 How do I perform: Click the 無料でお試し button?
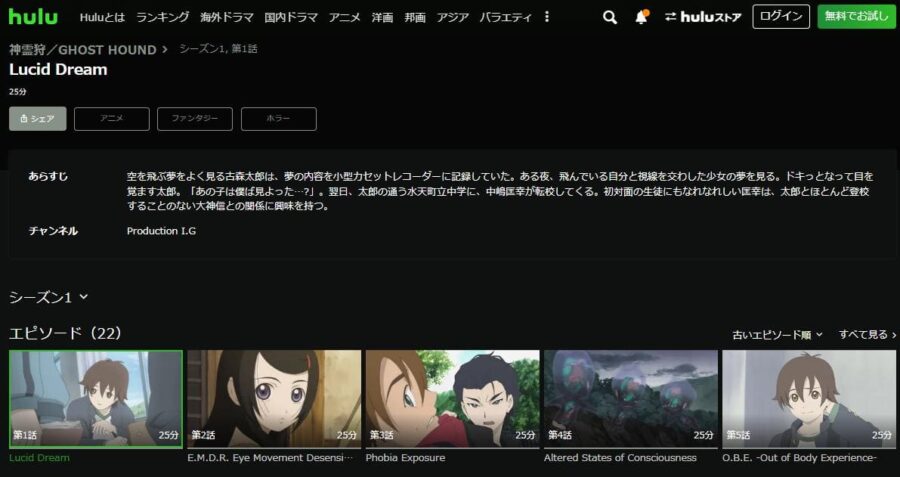tap(856, 17)
